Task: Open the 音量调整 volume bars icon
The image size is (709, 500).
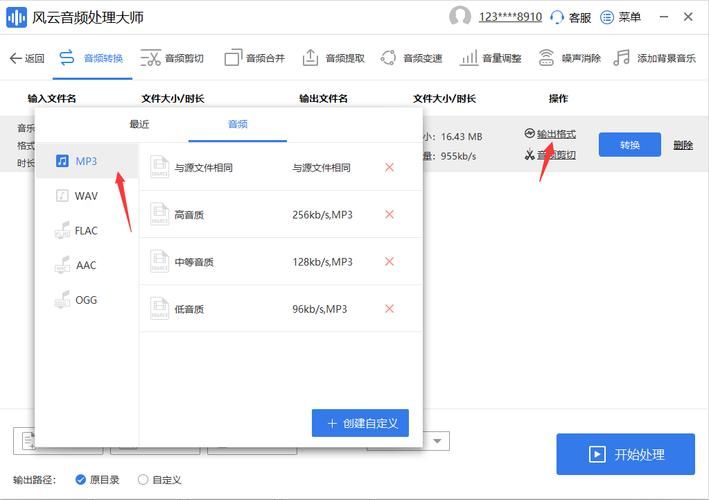Action: pos(469,58)
